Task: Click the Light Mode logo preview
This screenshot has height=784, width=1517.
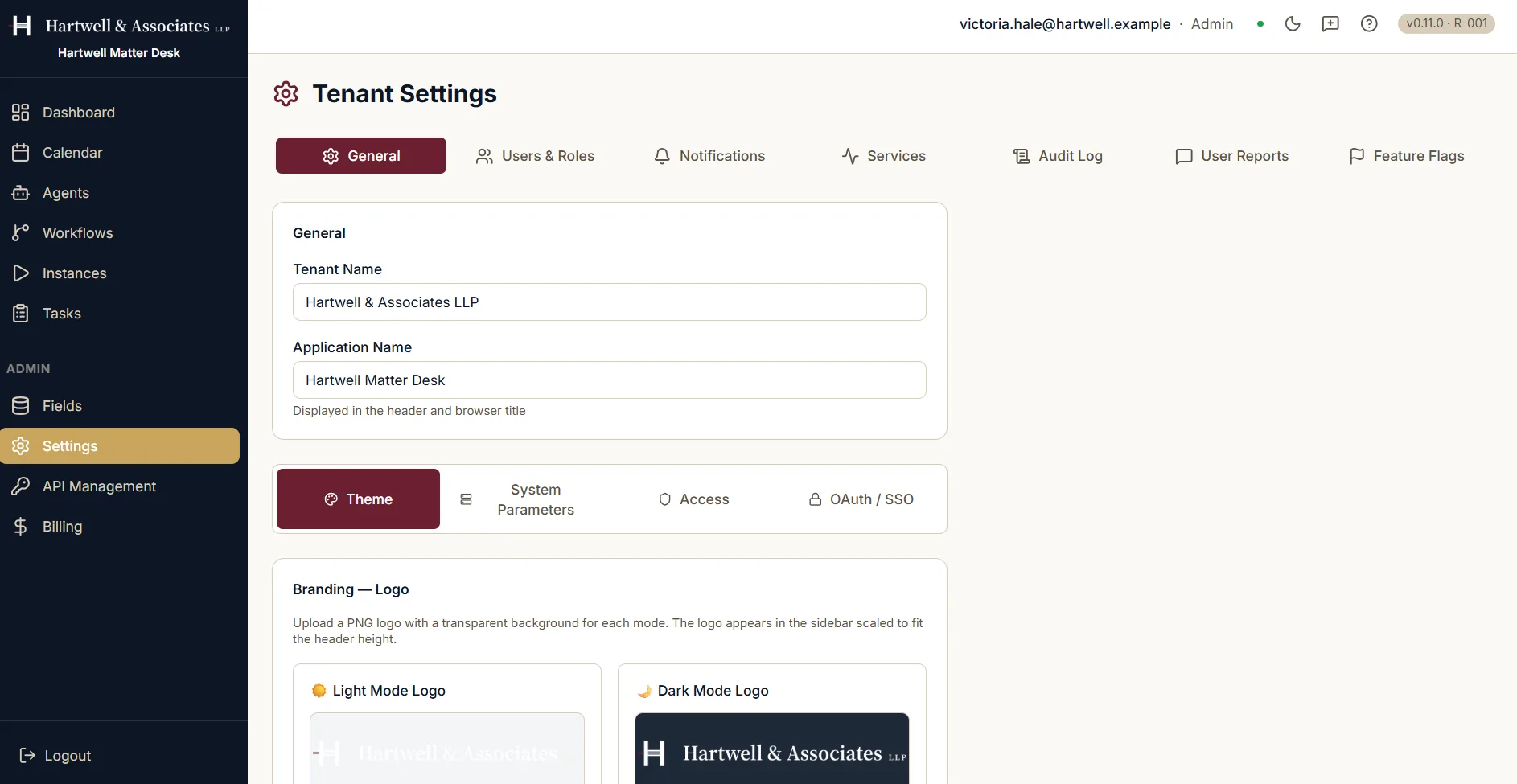Action: [447, 749]
